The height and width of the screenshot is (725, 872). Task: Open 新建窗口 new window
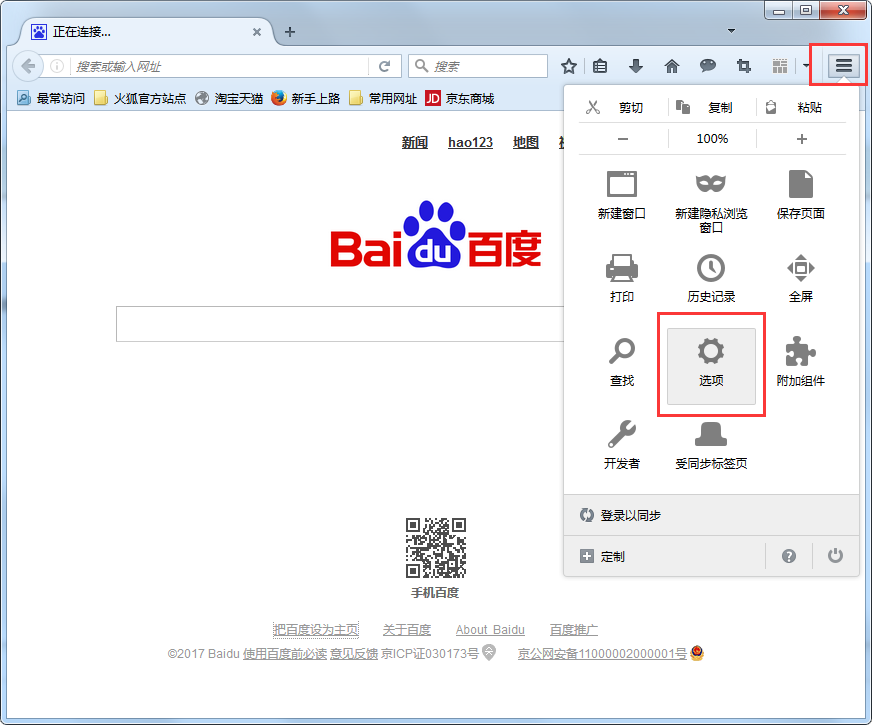coord(622,195)
